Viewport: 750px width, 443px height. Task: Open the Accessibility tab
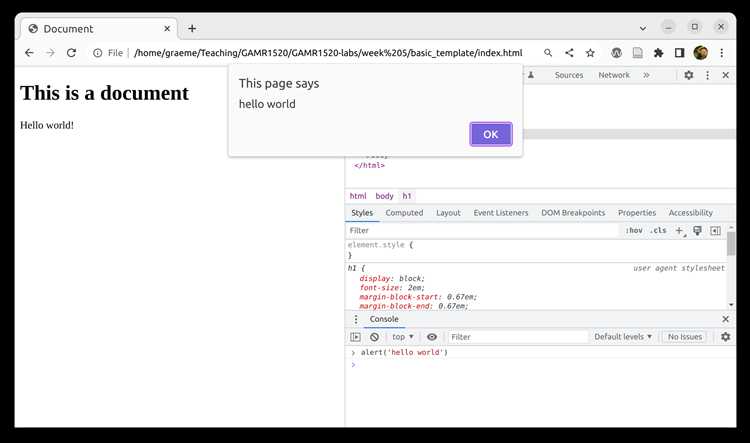click(691, 213)
